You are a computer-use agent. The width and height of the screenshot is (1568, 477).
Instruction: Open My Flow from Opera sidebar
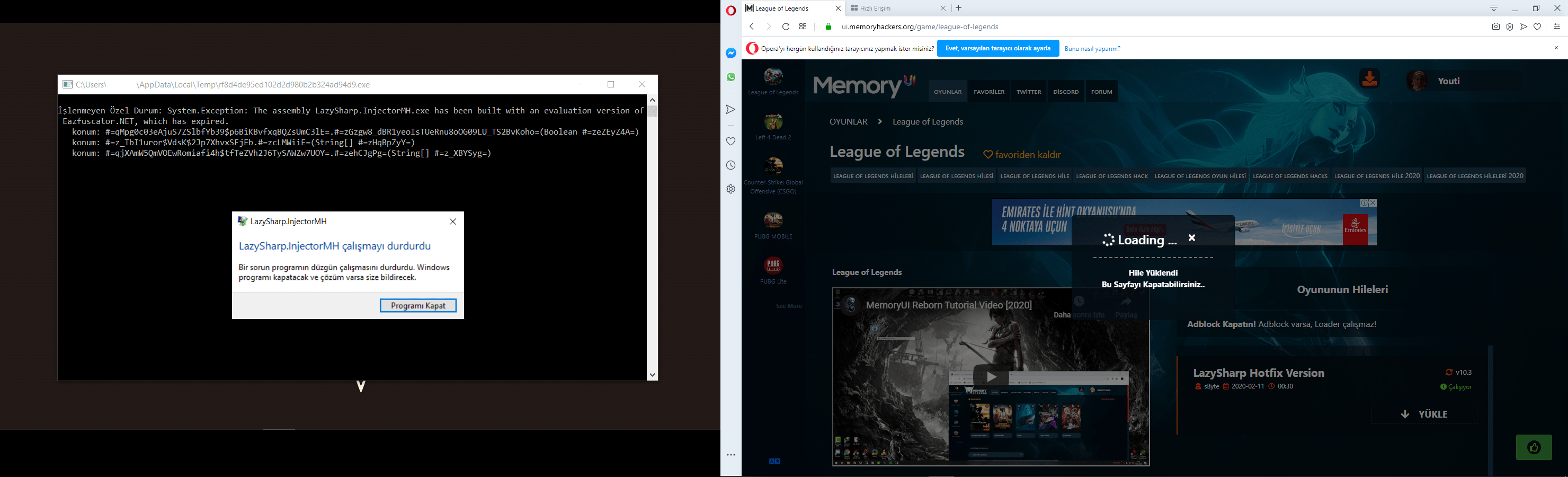point(731,110)
